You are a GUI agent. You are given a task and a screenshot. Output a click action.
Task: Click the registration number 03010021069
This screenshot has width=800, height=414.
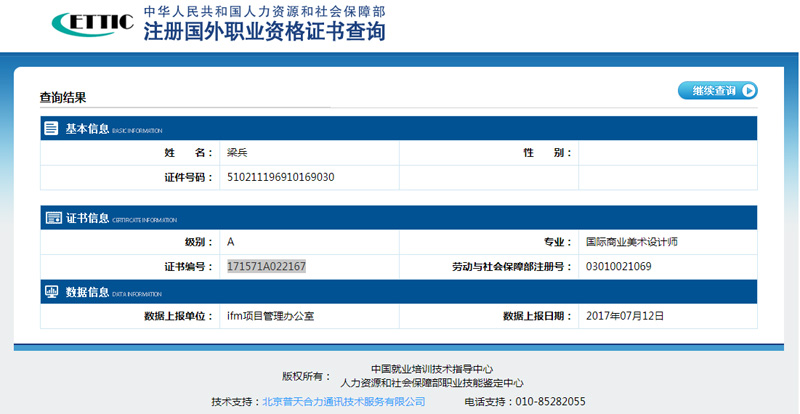619,267
